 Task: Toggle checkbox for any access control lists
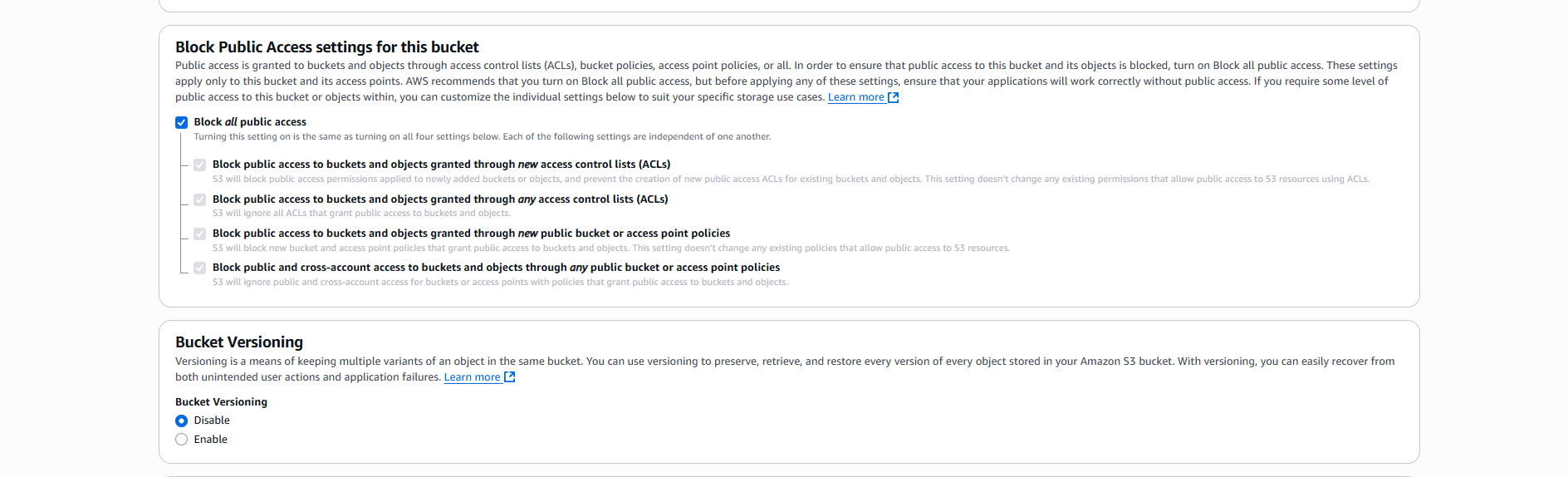(200, 199)
